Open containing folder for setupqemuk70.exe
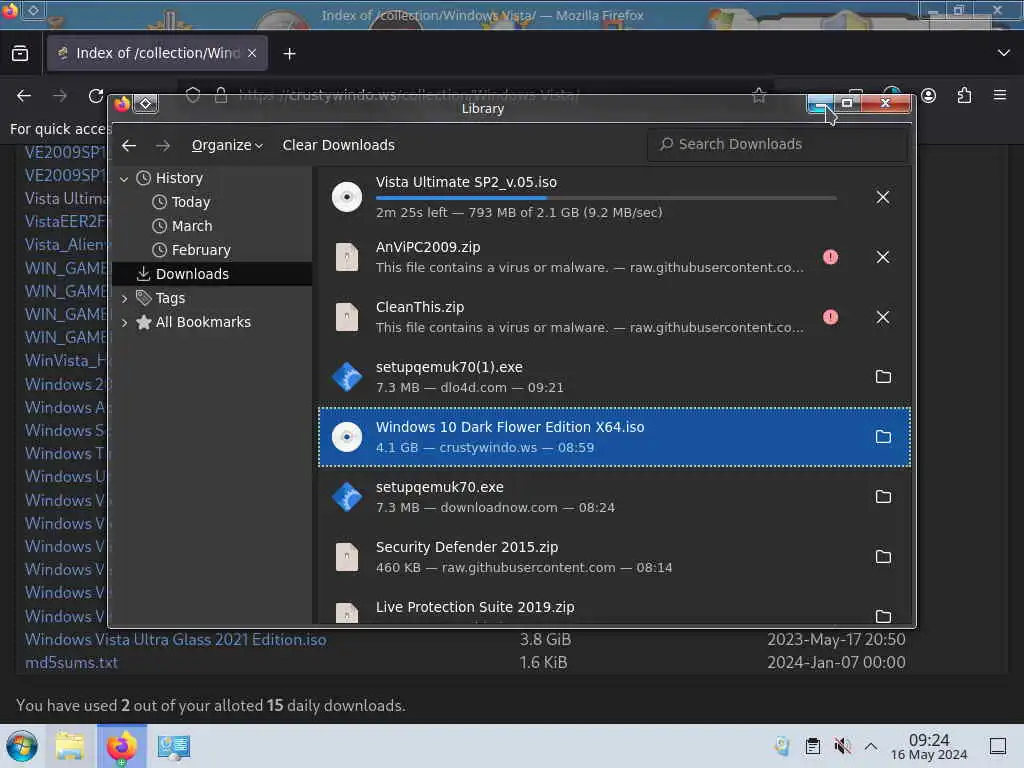The height and width of the screenshot is (768, 1024). pyautogui.click(x=883, y=497)
